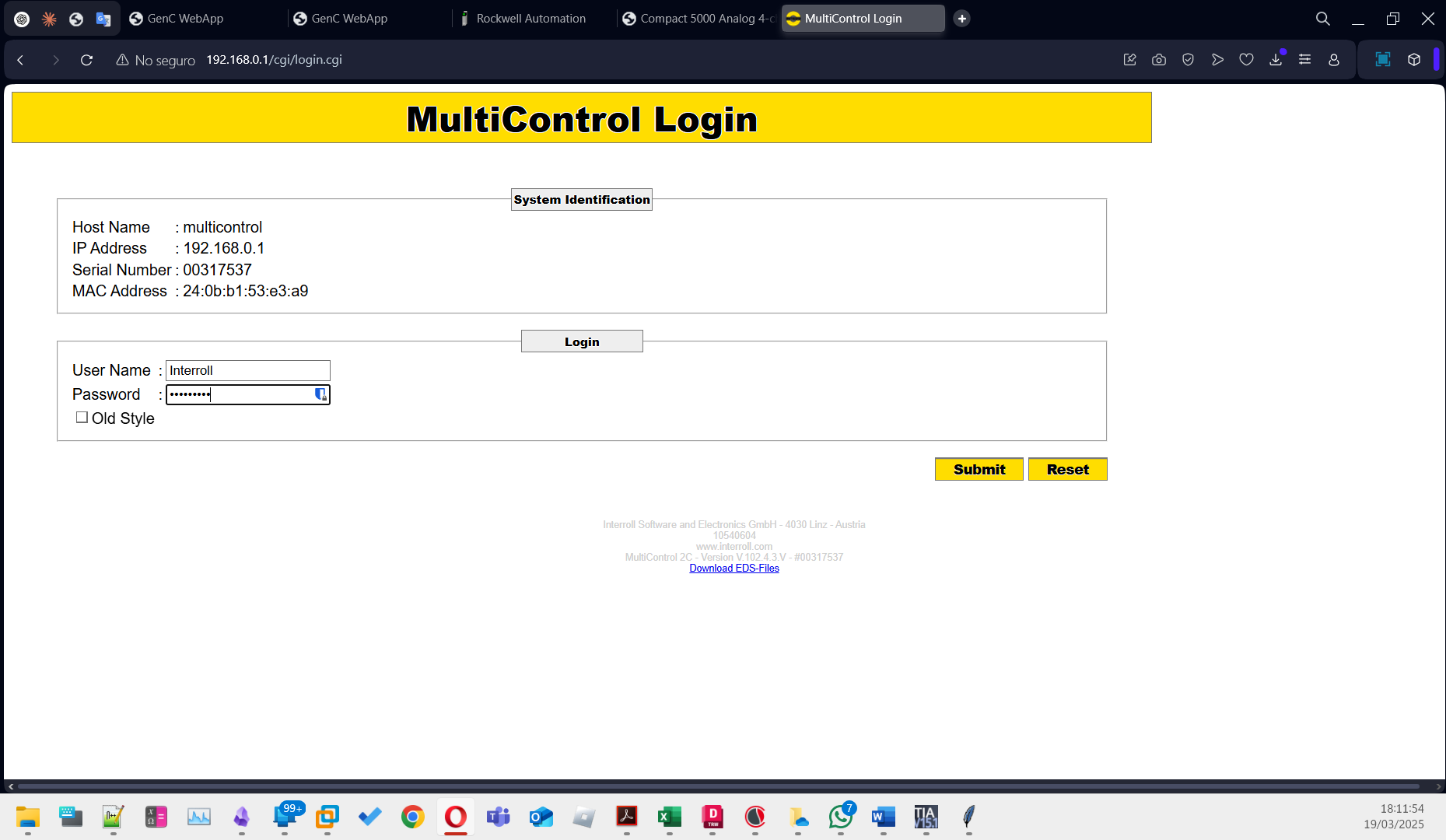Open password manager icon in Password field
The height and width of the screenshot is (840, 1446).
320,394
